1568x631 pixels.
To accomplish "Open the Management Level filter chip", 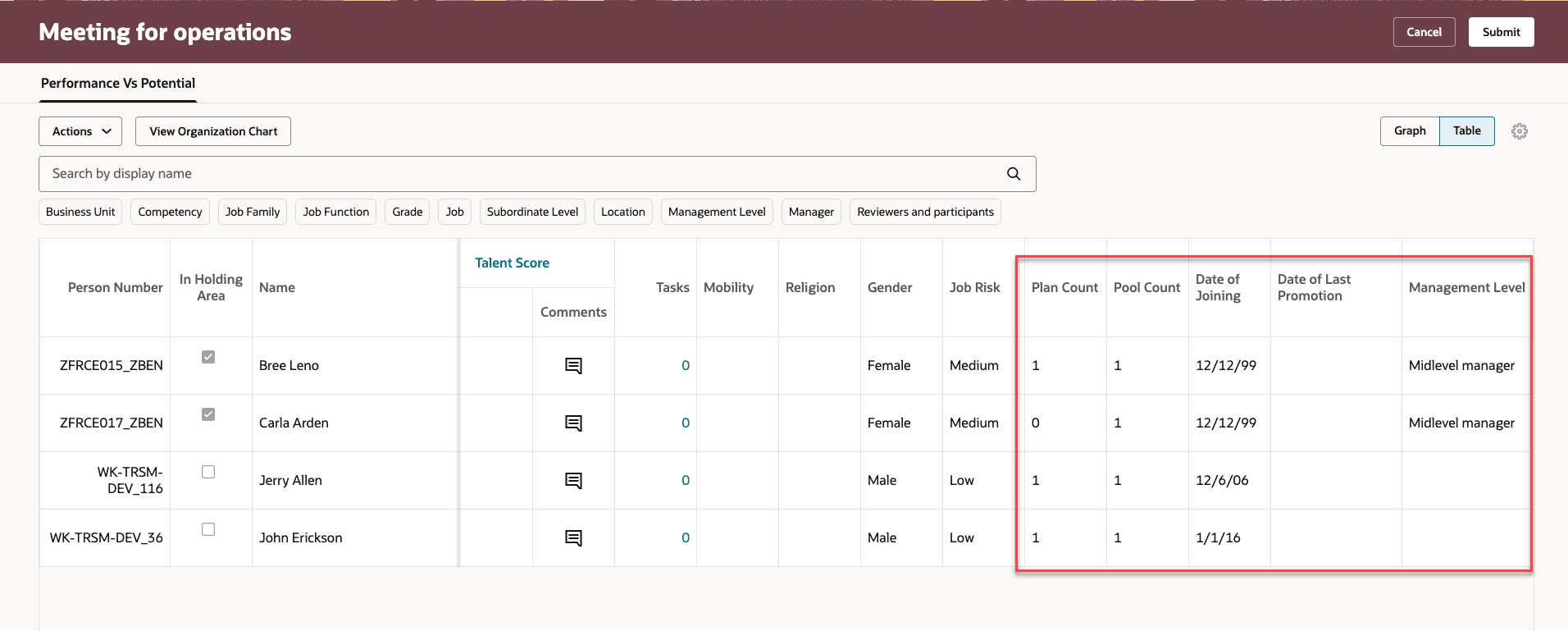I will click(x=716, y=212).
